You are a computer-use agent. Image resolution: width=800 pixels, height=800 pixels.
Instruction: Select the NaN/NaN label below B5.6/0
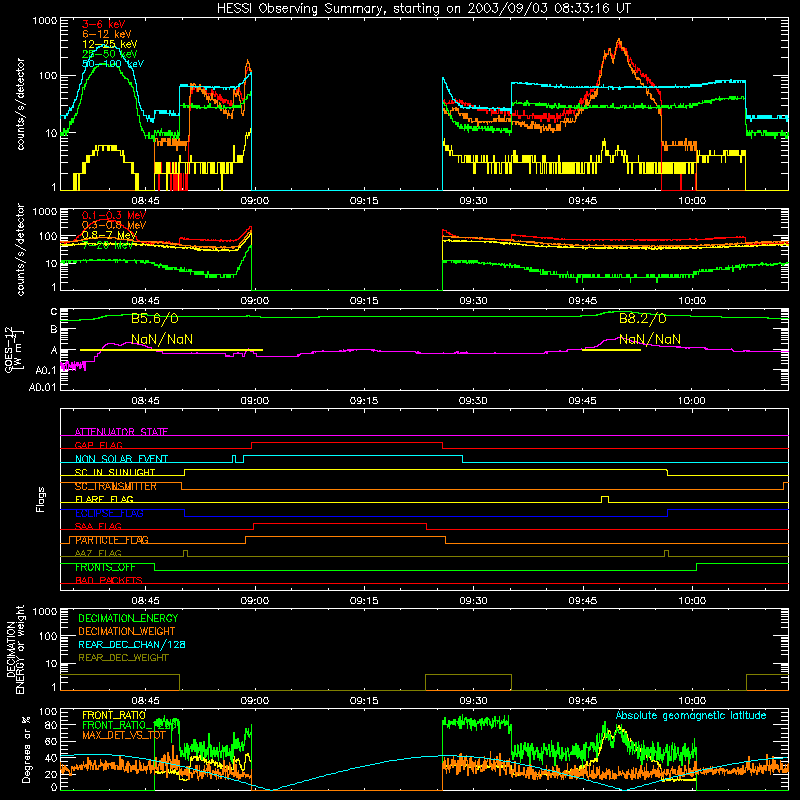click(162, 339)
